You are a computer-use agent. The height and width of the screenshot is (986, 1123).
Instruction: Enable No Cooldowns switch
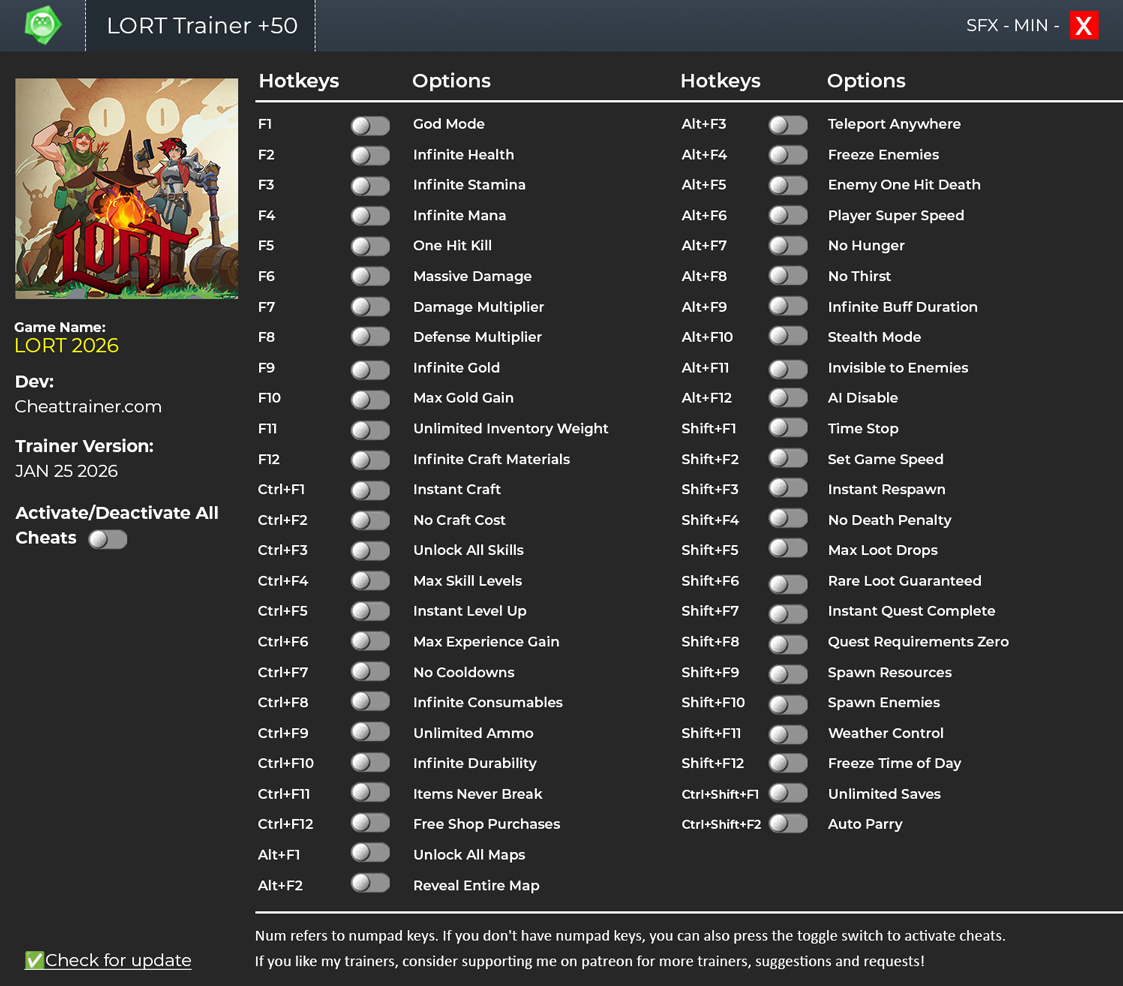(370, 673)
